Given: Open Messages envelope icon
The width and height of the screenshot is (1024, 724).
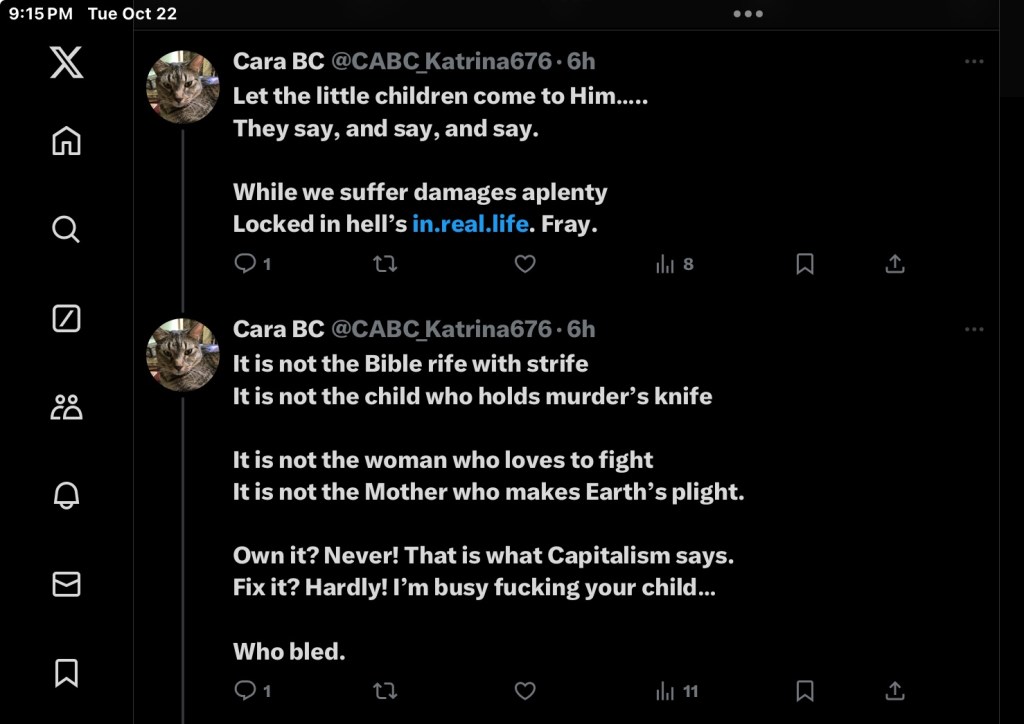Looking at the screenshot, I should pos(66,584).
